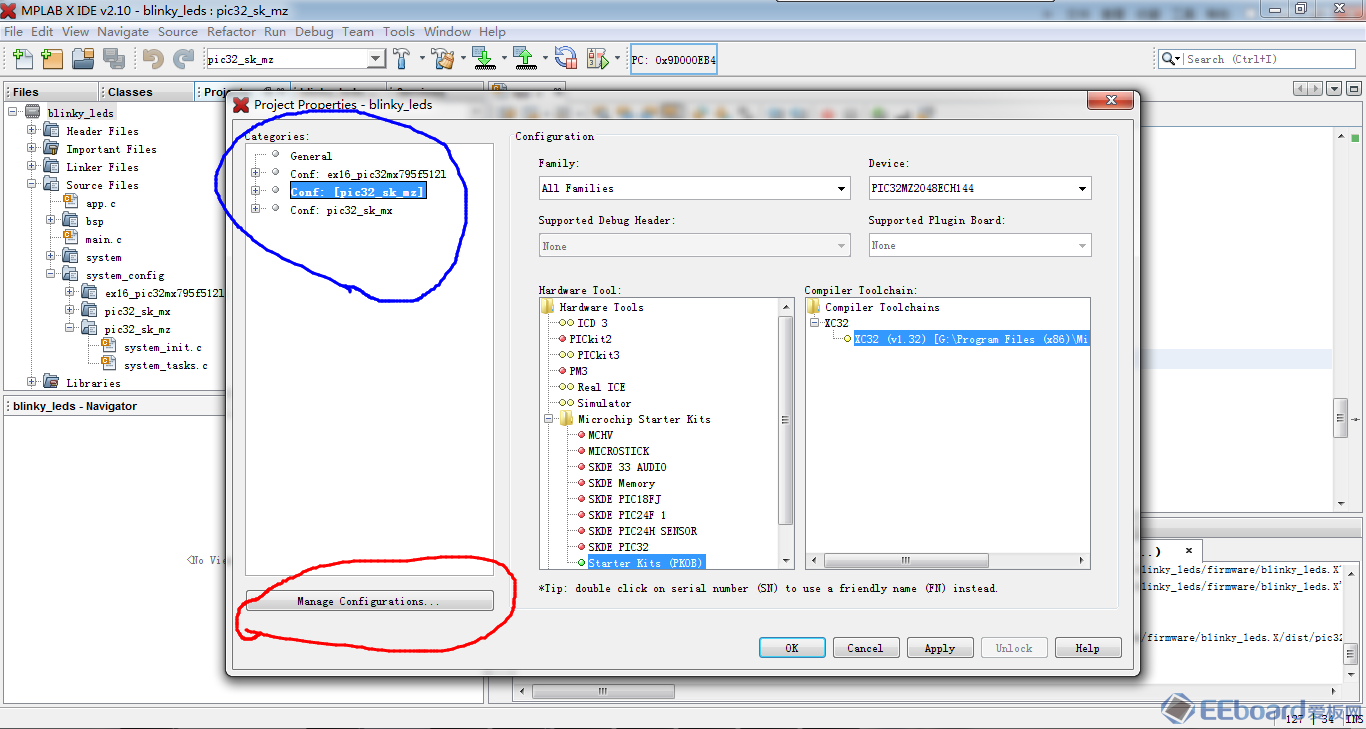Click Help in Project Properties

pyautogui.click(x=1088, y=648)
